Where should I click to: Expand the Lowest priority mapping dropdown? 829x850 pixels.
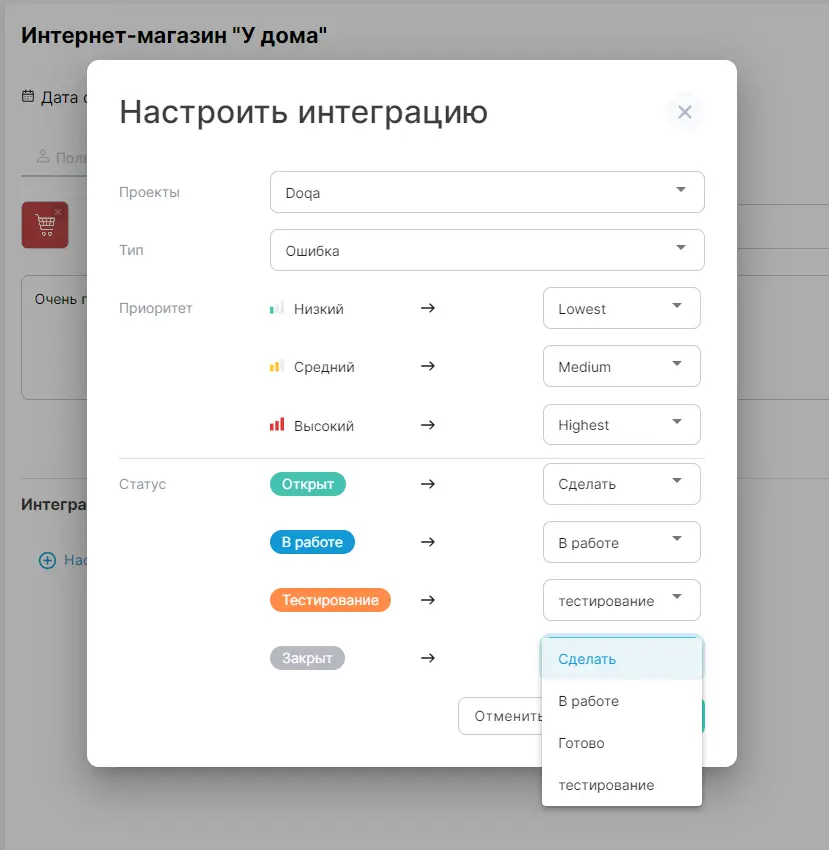[x=621, y=308]
